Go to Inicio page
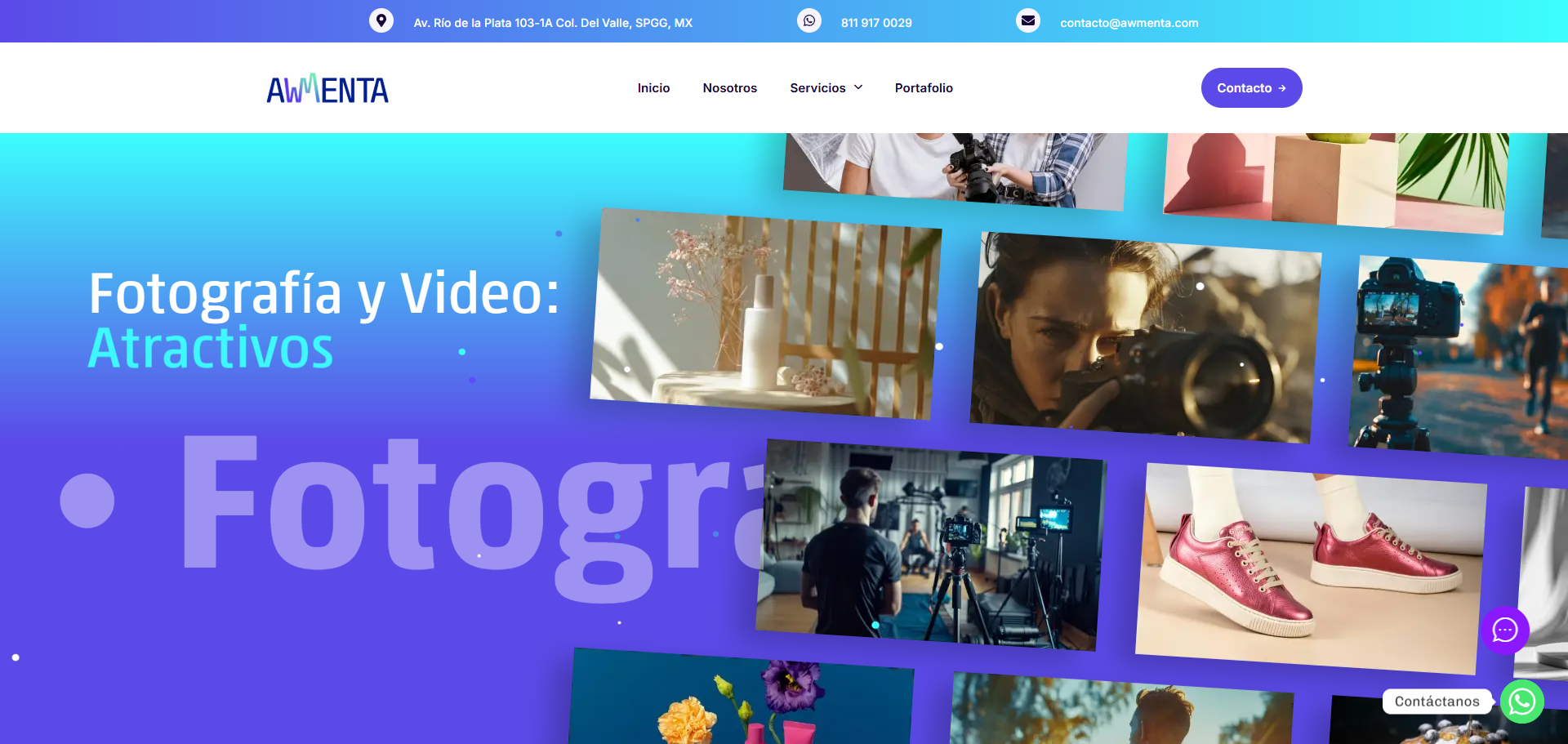Viewport: 1568px width, 744px height. pos(653,87)
